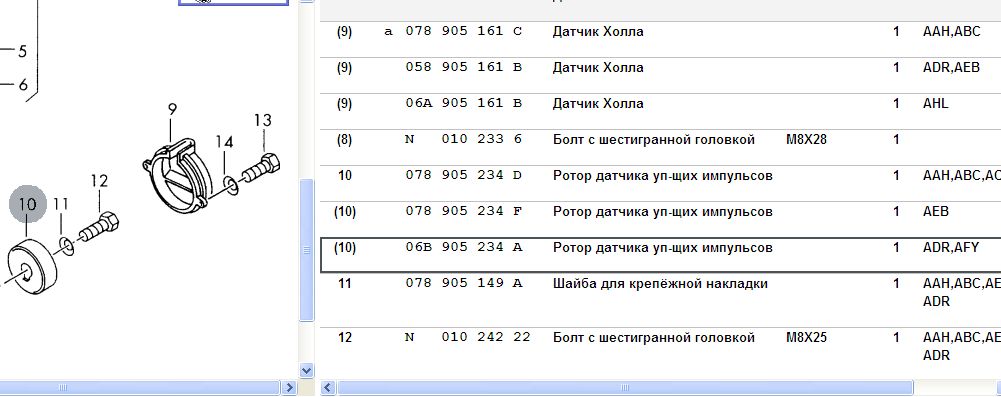The height and width of the screenshot is (397, 1001).
Task: Click the parts list horizontal scrollbar thumb
Action: coord(625,387)
